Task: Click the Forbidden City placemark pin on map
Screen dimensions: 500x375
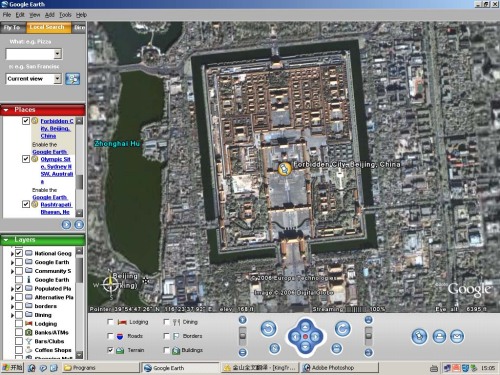Action: coord(284,169)
